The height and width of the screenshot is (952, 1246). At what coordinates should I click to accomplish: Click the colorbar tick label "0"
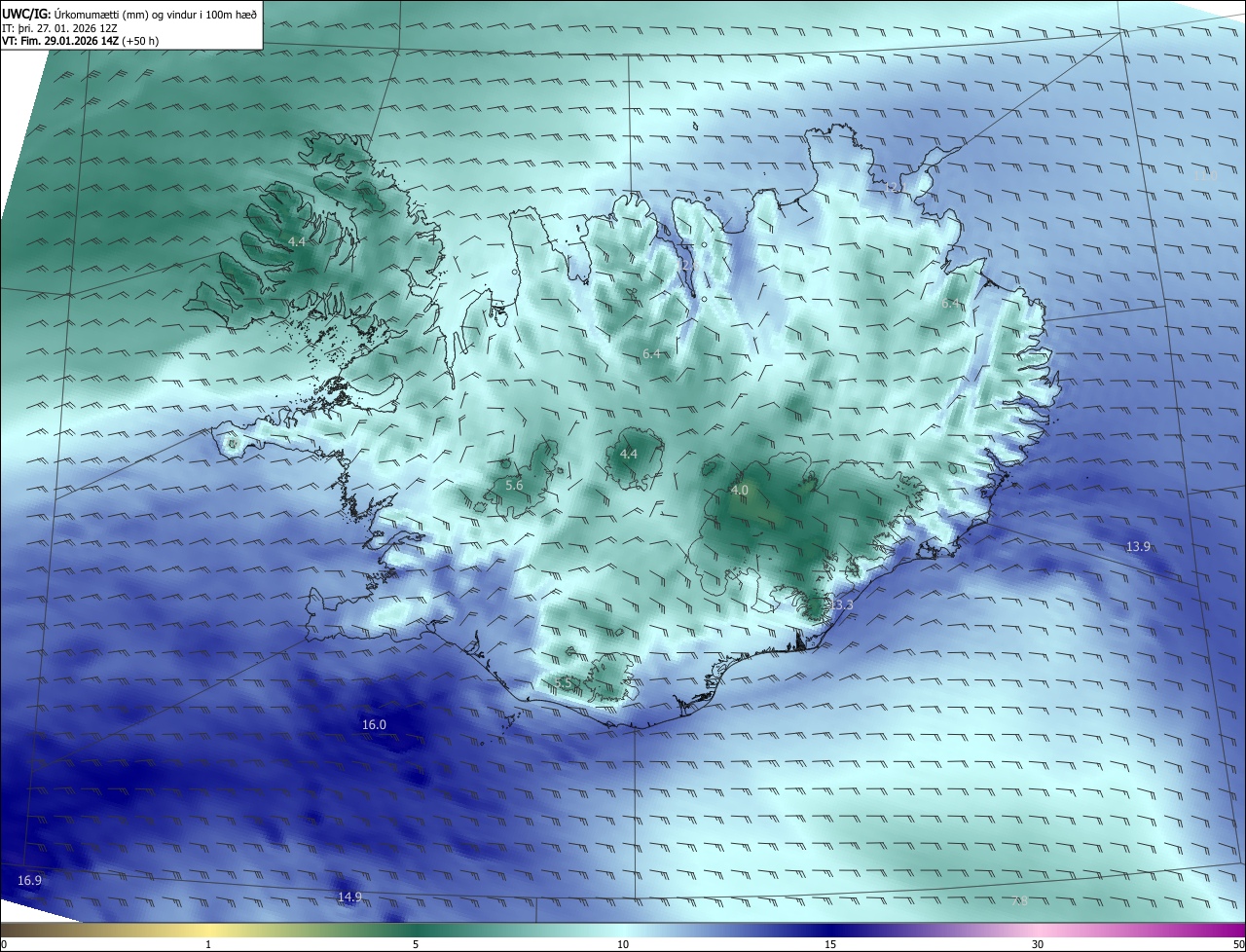[4, 944]
